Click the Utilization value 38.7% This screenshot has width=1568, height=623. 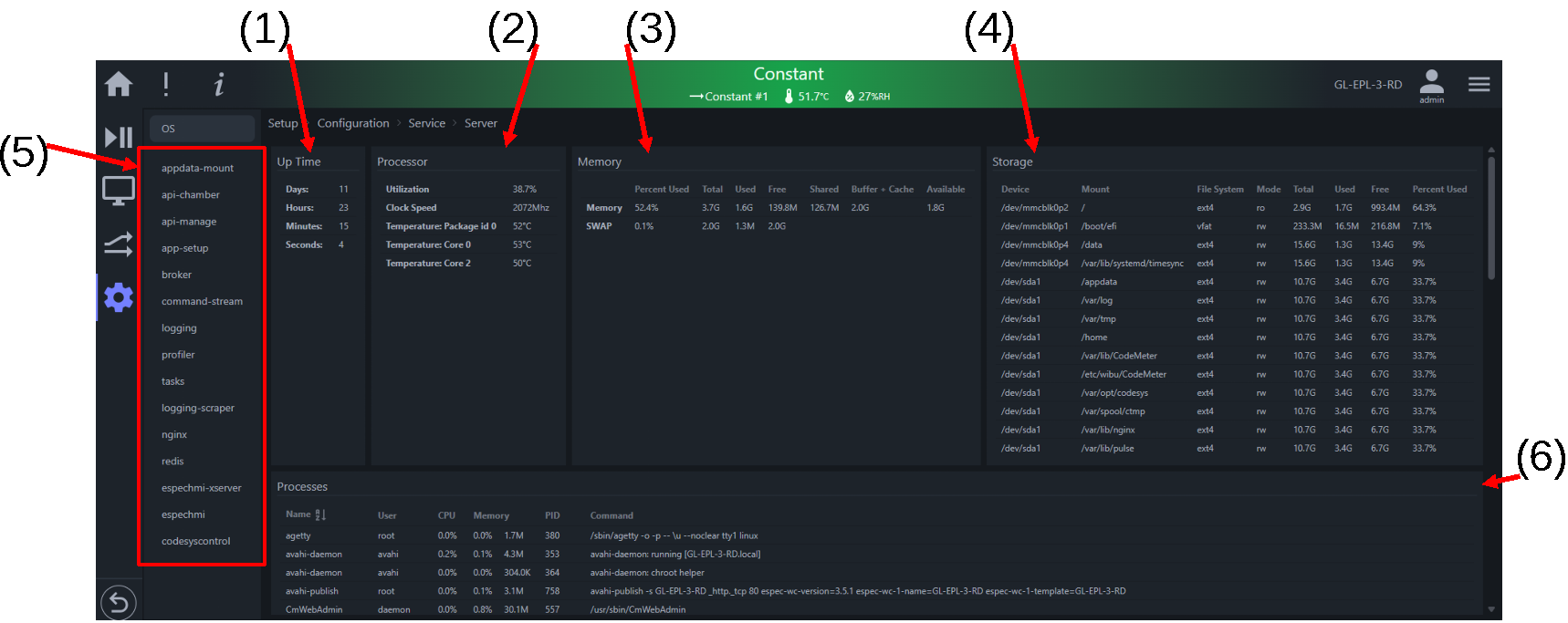(x=525, y=189)
